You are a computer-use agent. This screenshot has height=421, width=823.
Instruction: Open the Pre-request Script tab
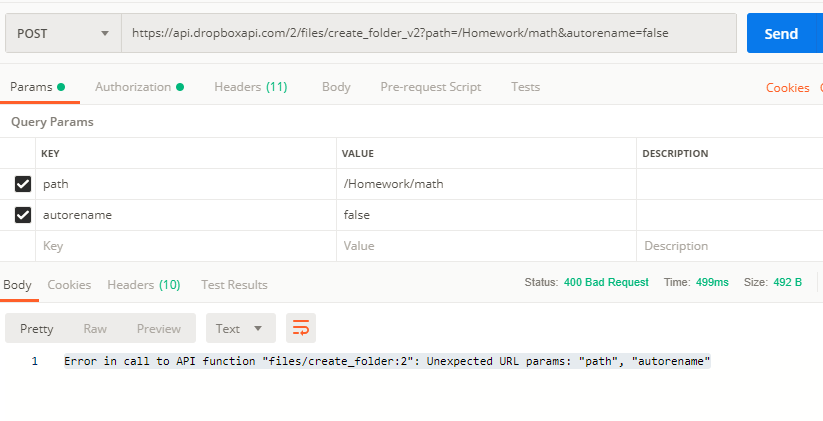click(430, 87)
